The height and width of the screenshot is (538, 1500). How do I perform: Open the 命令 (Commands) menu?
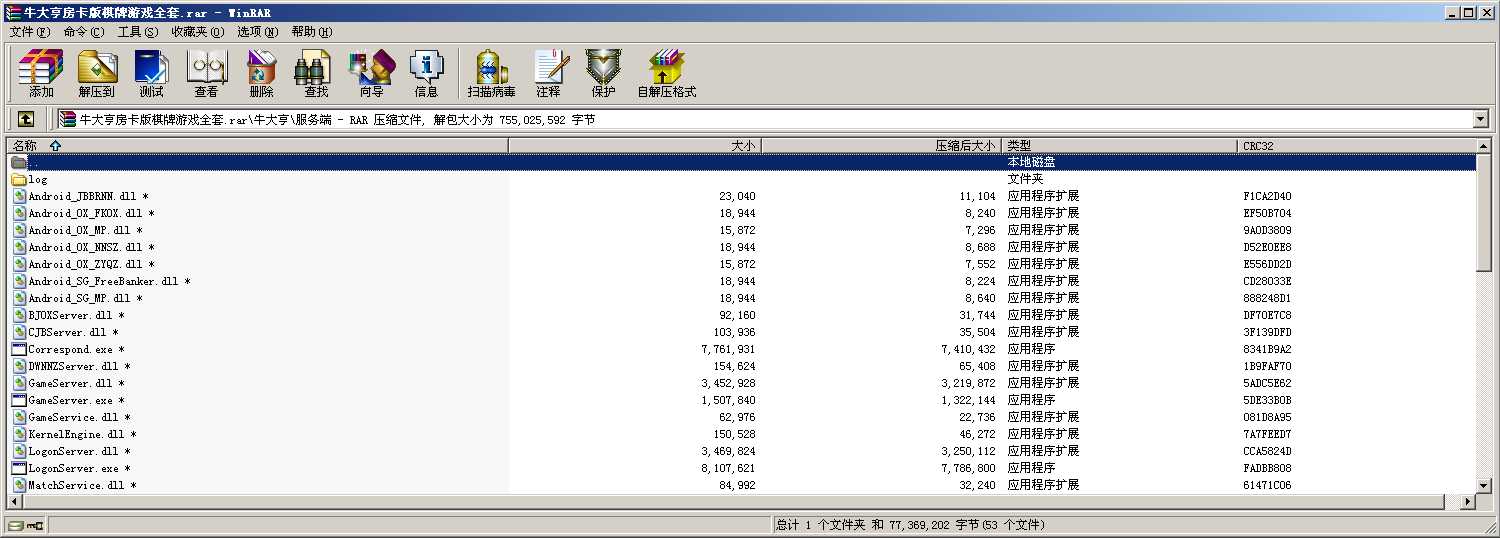(x=83, y=32)
